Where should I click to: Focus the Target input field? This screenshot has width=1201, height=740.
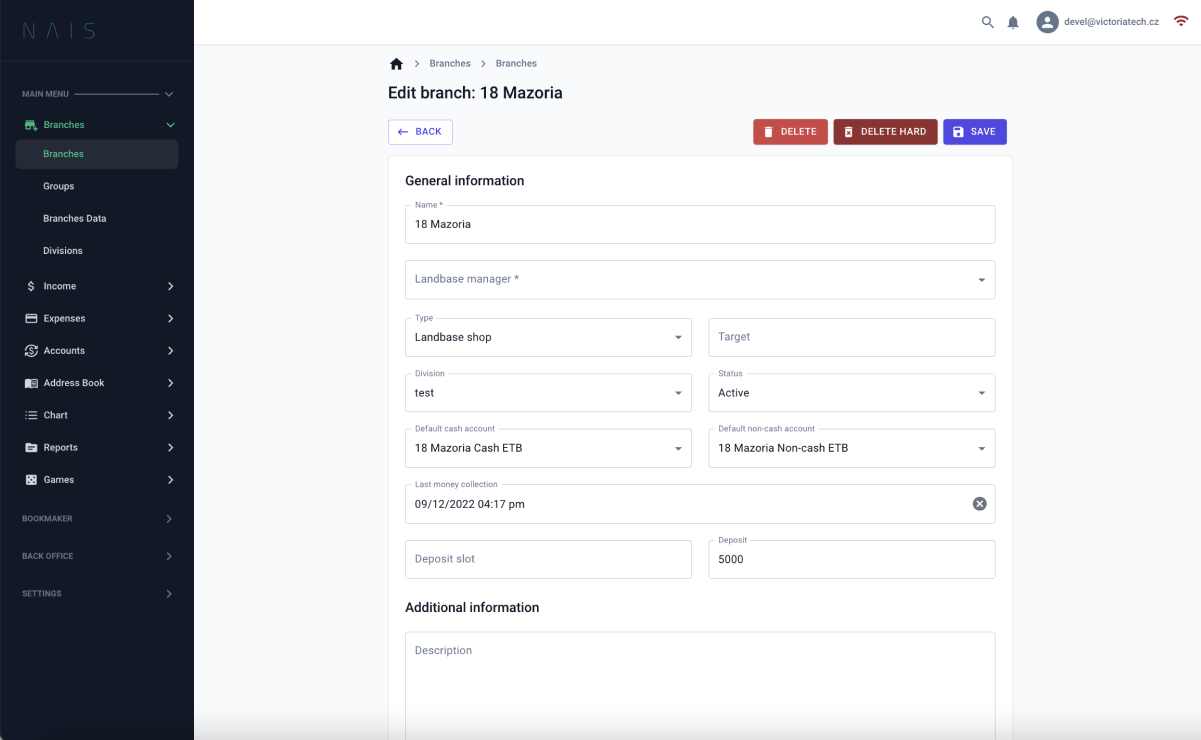pyautogui.click(x=852, y=337)
